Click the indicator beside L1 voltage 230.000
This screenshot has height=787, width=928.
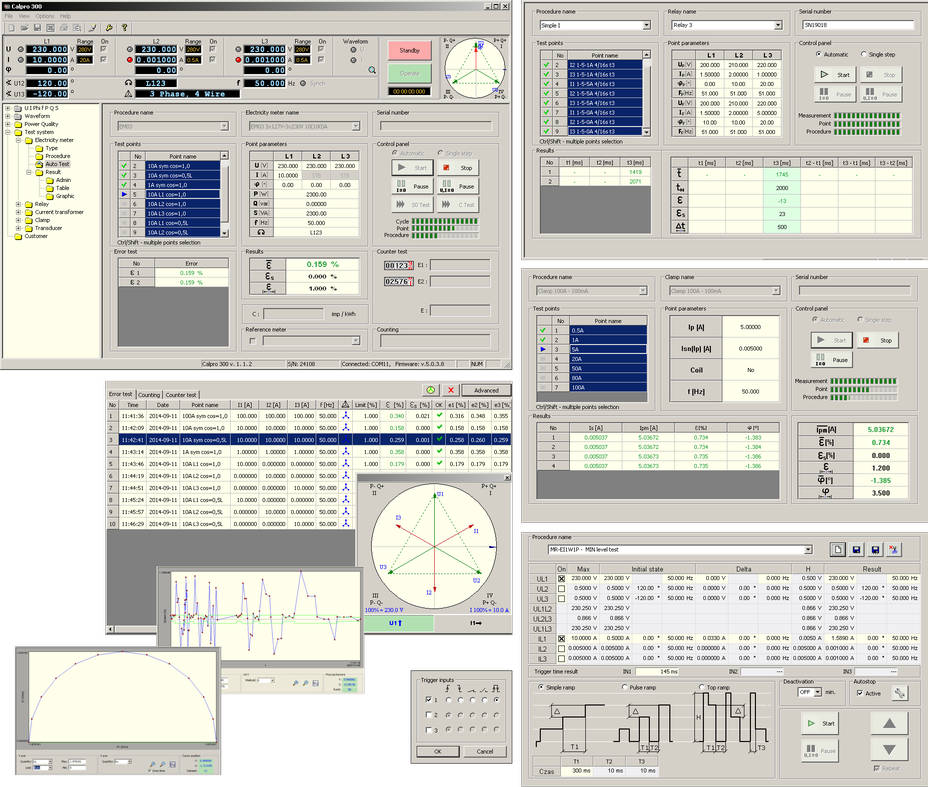tap(21, 50)
